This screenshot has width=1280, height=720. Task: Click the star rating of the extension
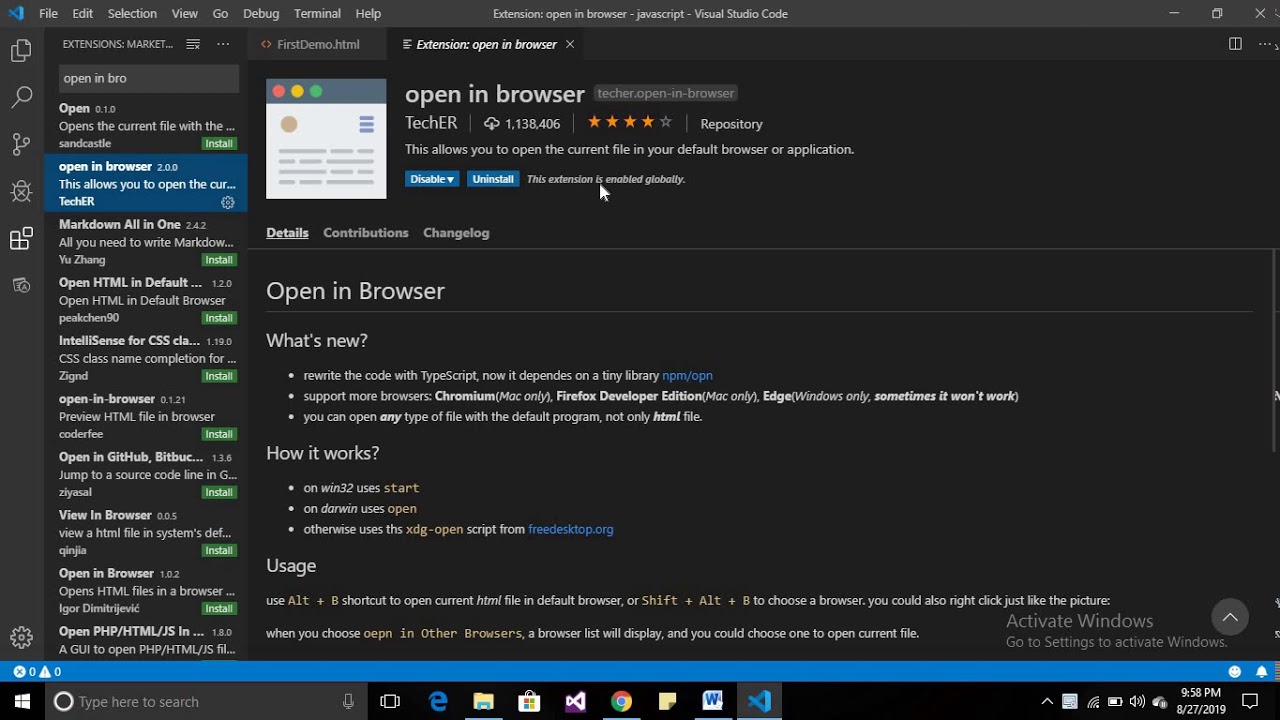629,122
